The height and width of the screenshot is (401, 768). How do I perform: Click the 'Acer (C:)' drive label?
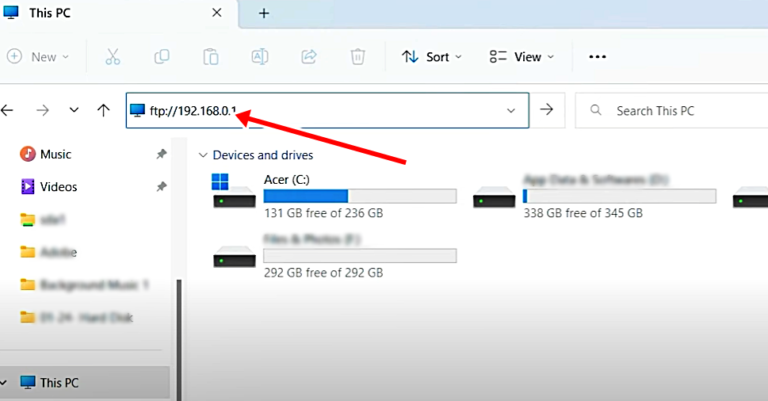tap(287, 180)
